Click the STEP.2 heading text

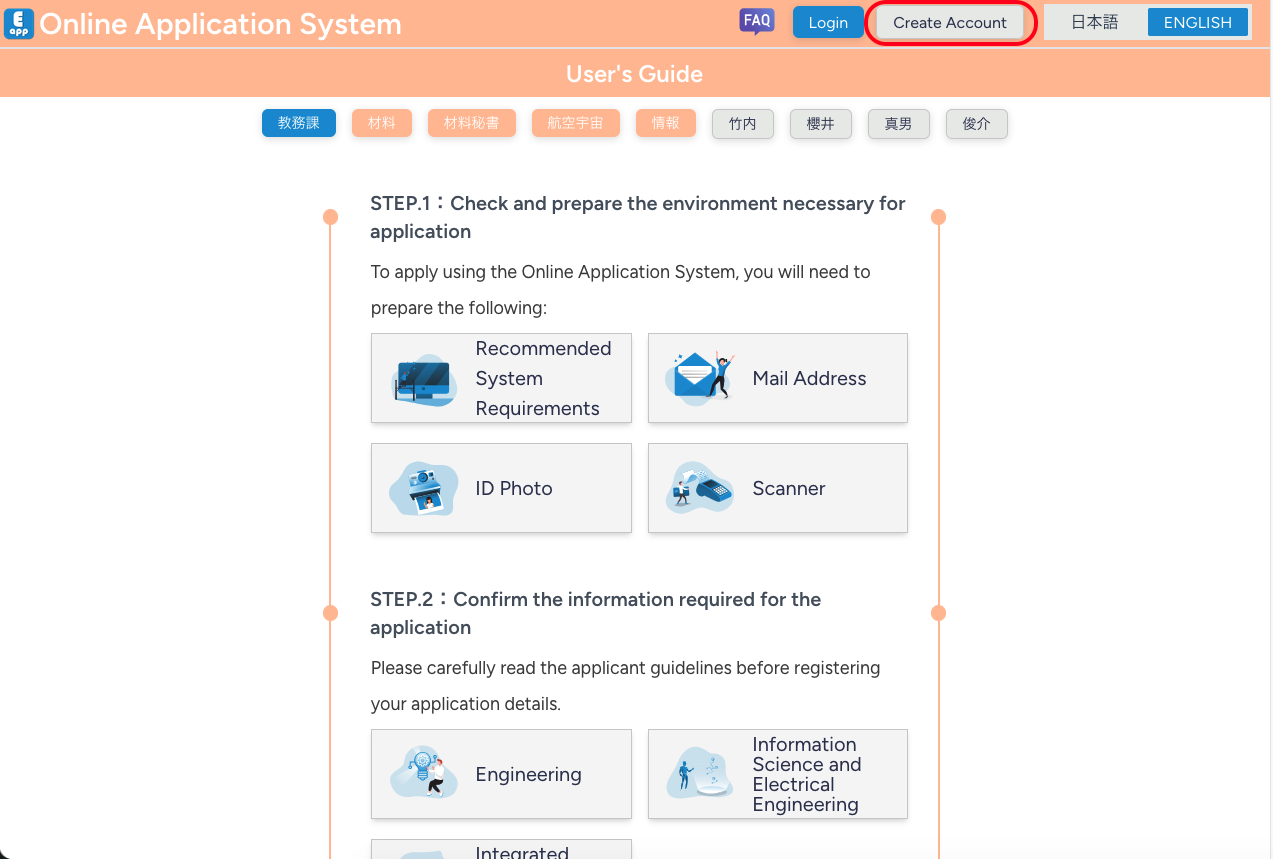click(x=596, y=613)
